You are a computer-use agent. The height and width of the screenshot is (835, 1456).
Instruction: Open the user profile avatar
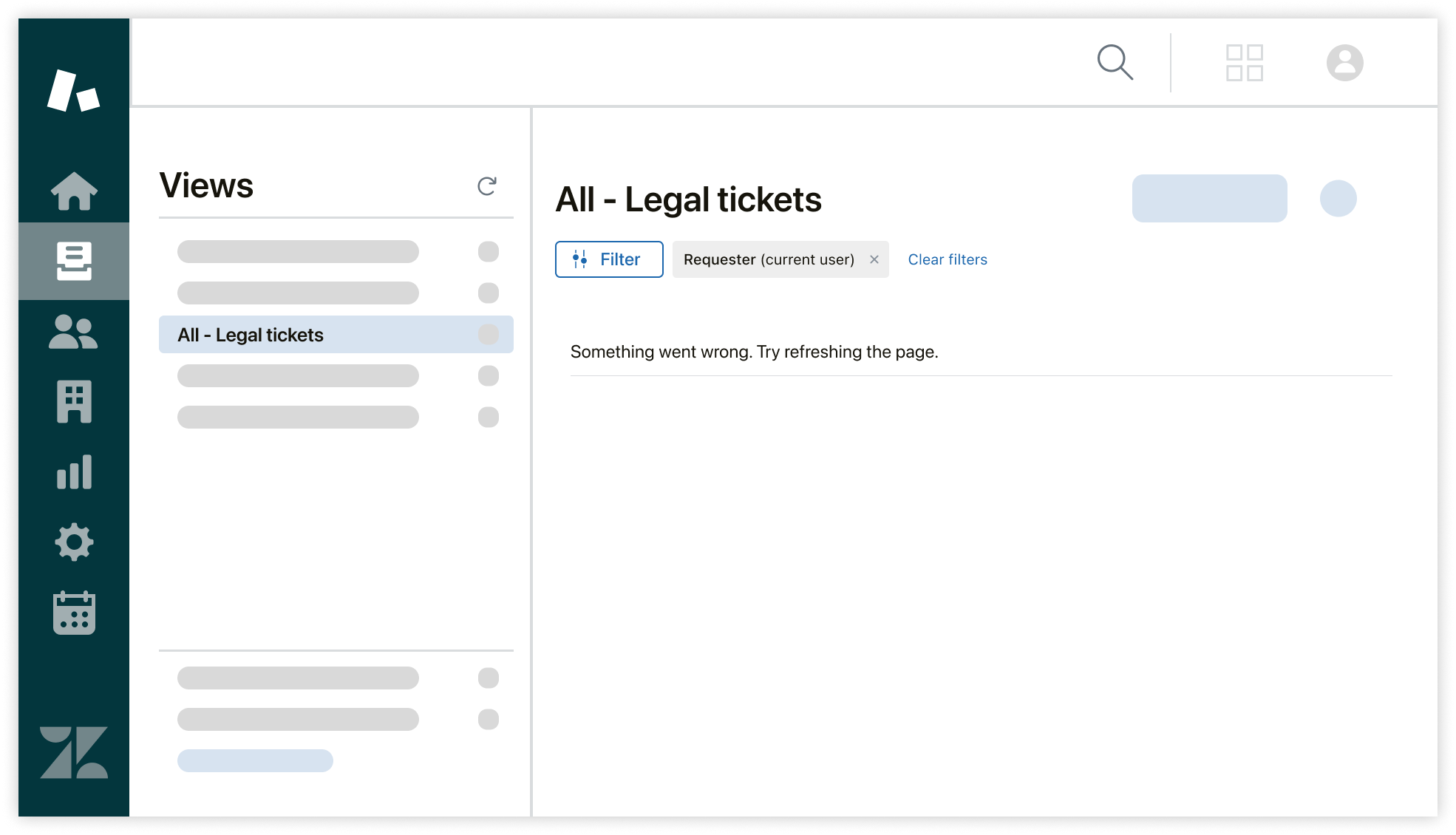click(x=1344, y=63)
